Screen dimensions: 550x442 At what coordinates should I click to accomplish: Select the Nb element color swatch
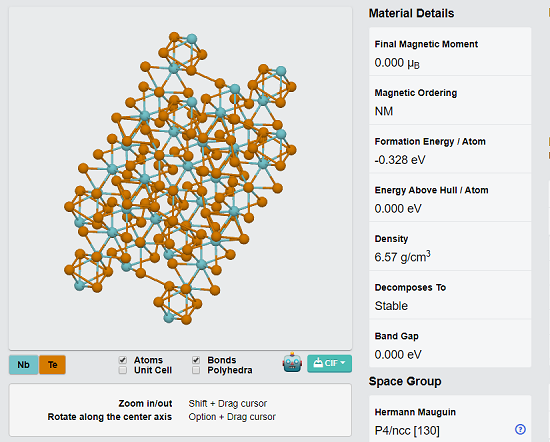pyautogui.click(x=24, y=365)
